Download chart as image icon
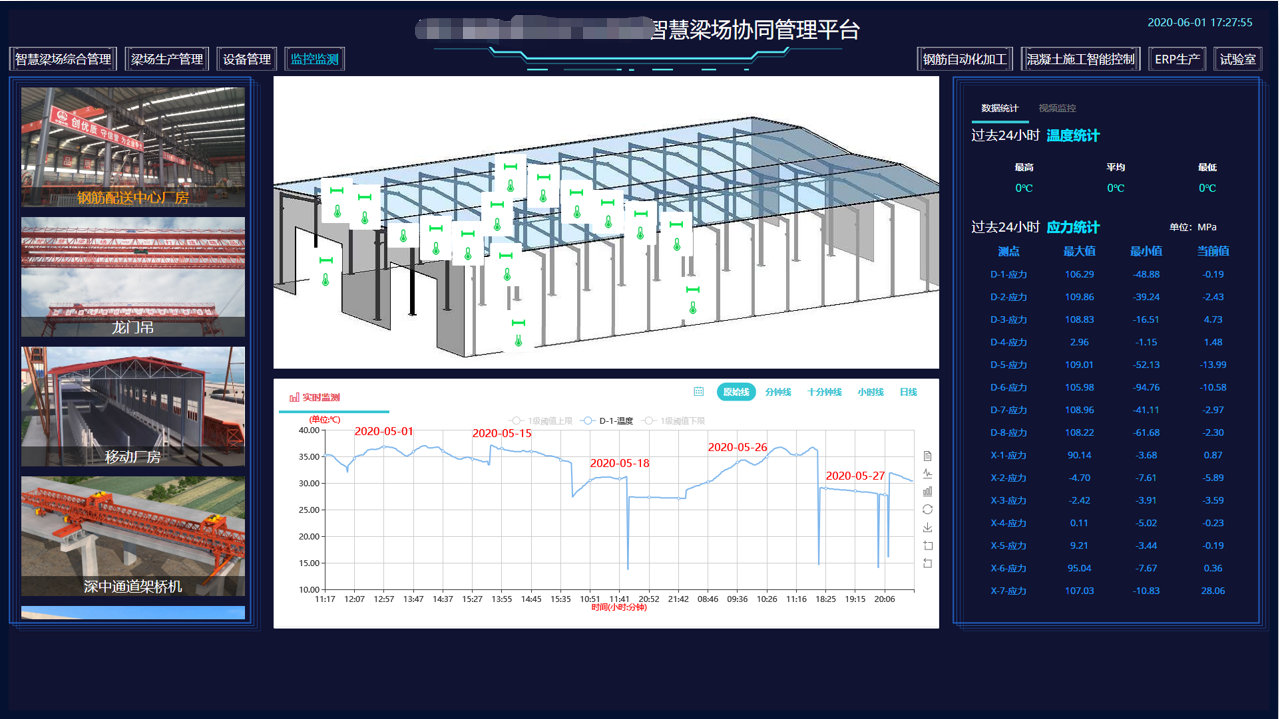The width and height of the screenshot is (1279, 719). (x=927, y=528)
